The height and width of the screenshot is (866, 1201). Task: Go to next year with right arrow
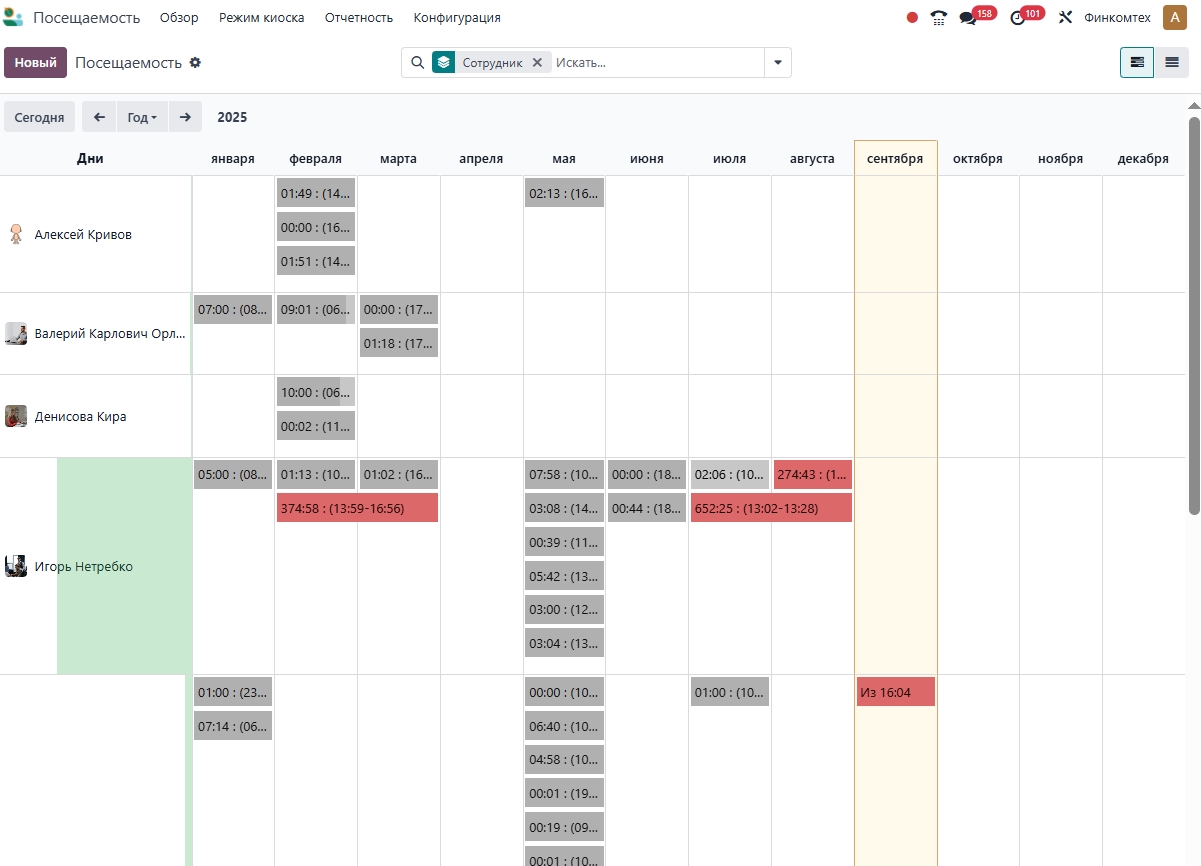pyautogui.click(x=185, y=117)
